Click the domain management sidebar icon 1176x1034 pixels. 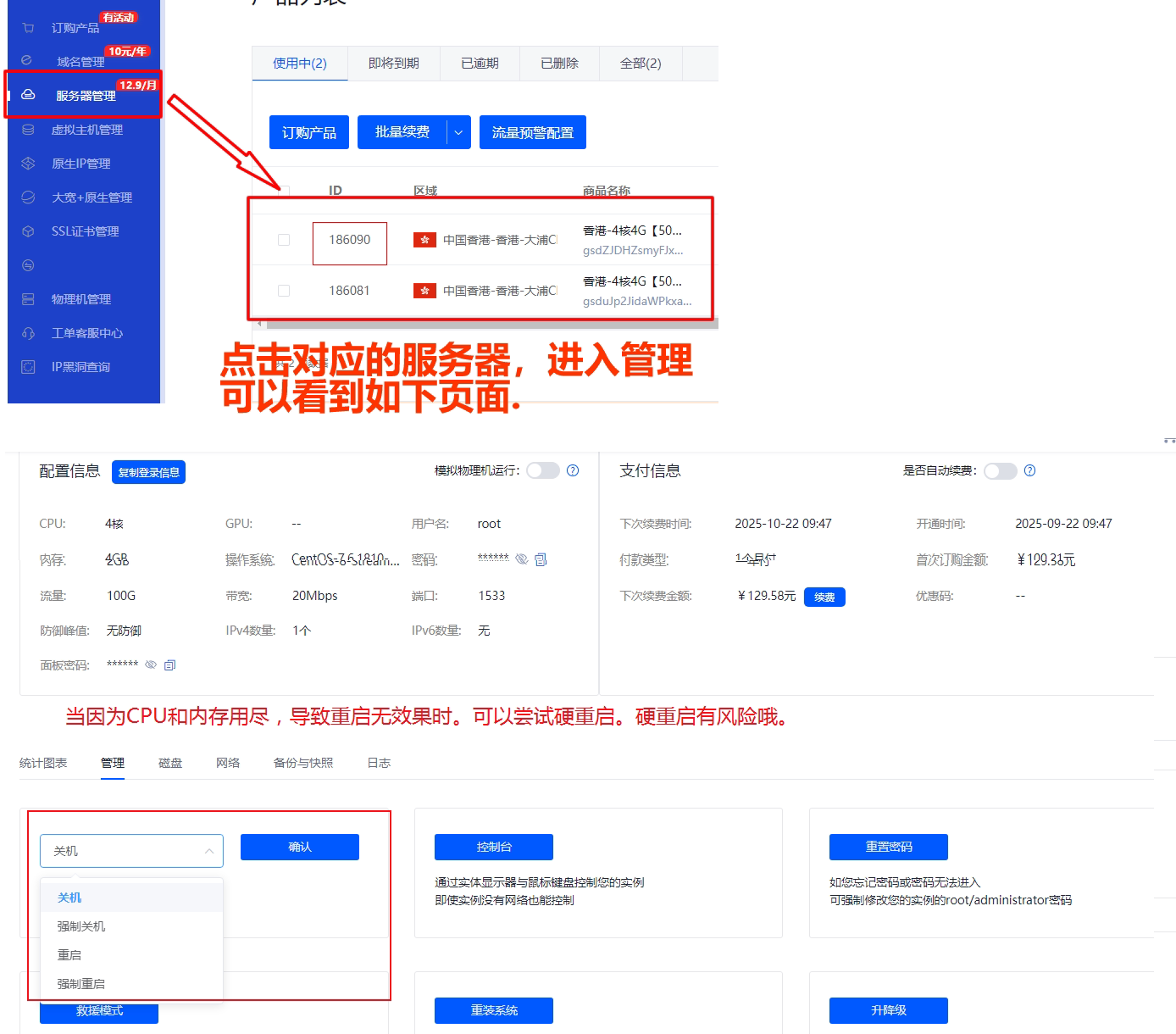[x=26, y=60]
